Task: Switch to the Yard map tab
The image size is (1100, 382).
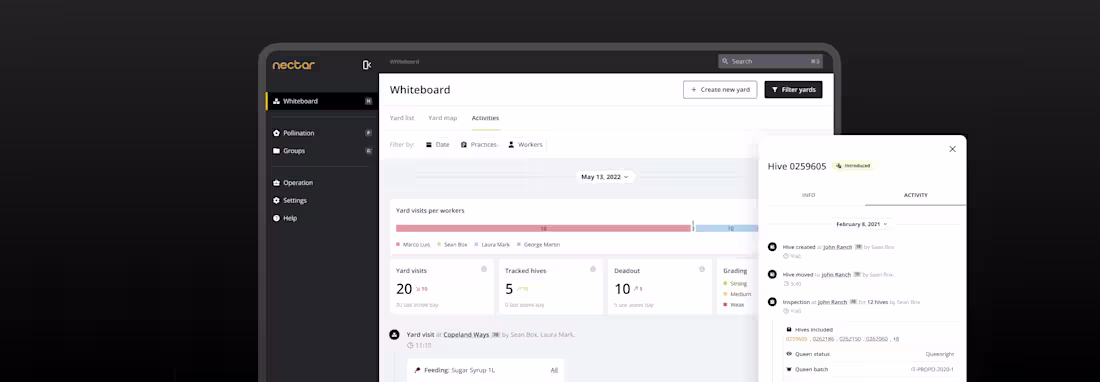Action: [443, 118]
